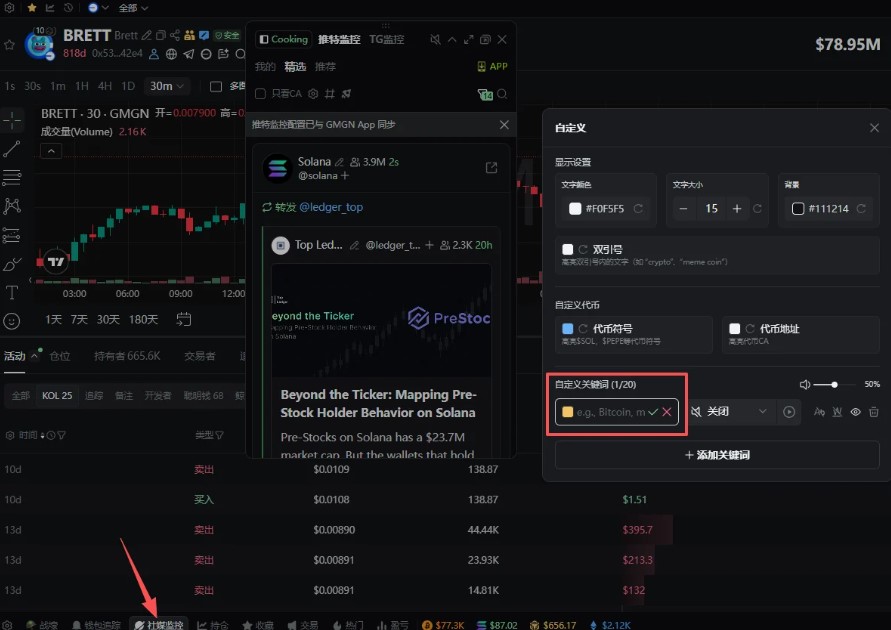Screen dimensions: 891x630
Task: Filter the 时间 column with funnel icon
Action: [61, 435]
